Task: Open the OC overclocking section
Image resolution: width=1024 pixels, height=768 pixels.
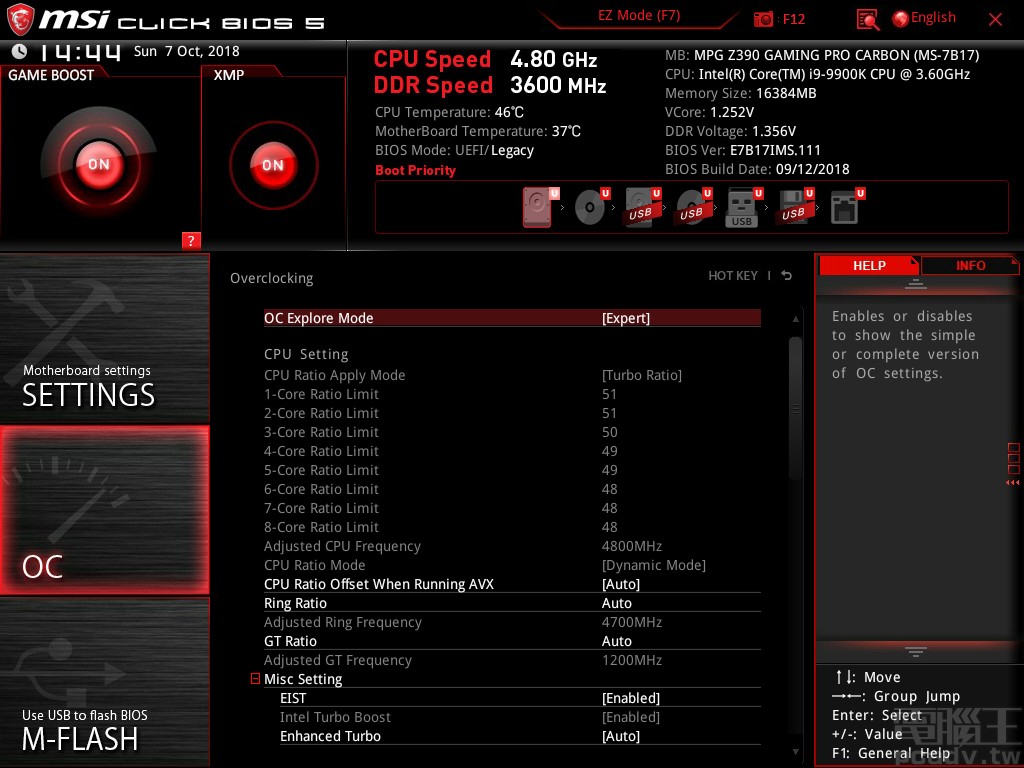Action: [x=104, y=510]
